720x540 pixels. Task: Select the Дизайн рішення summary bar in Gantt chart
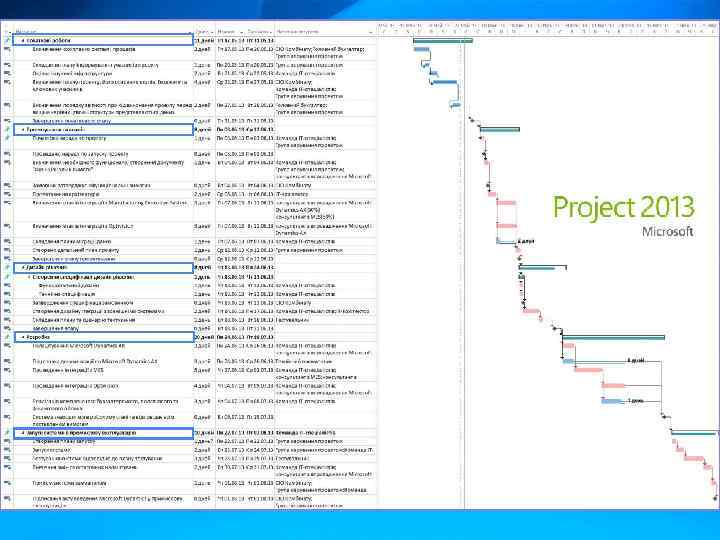tap(542, 267)
